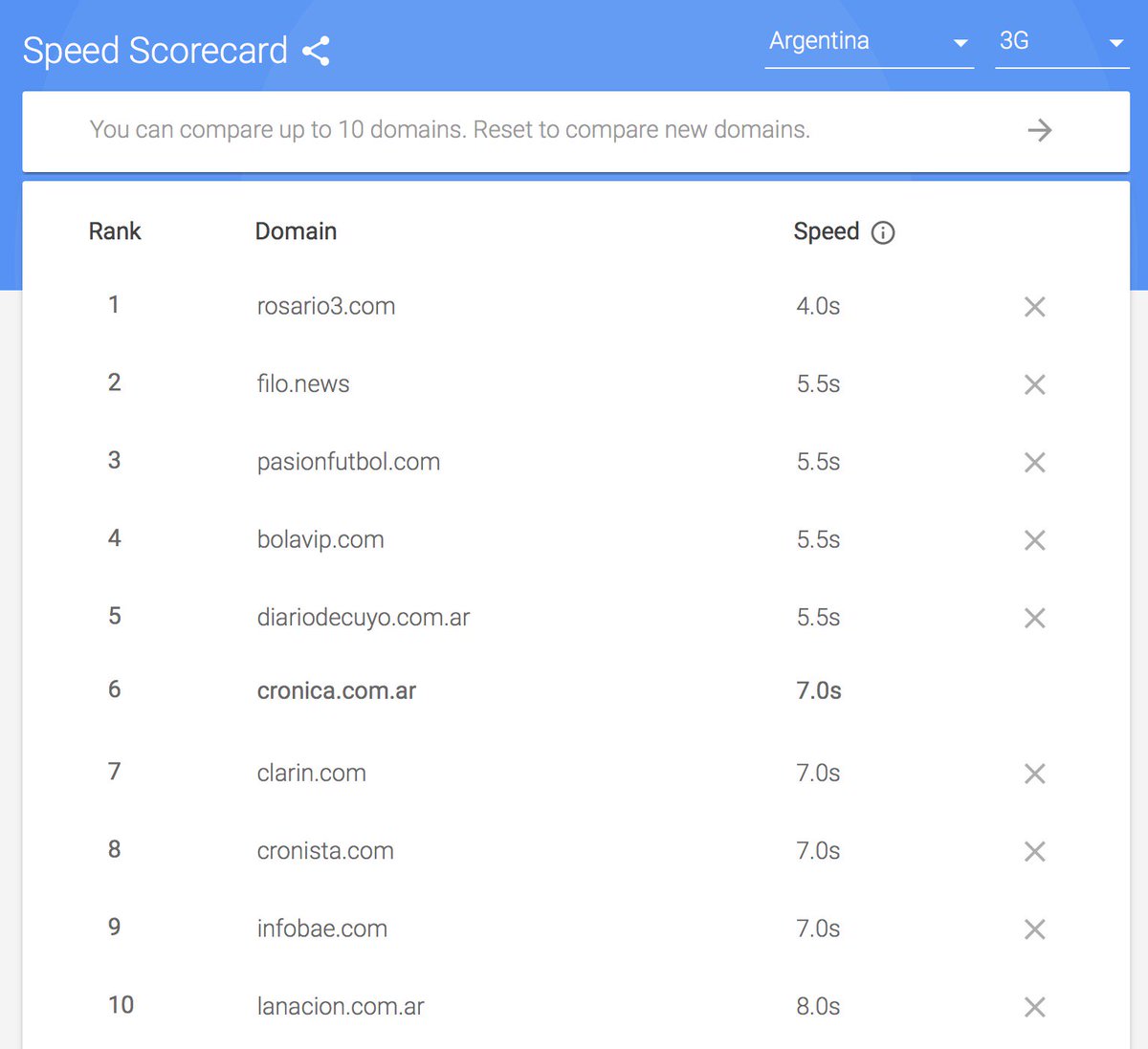Click the 7.0s speed for cronista.com

[818, 850]
